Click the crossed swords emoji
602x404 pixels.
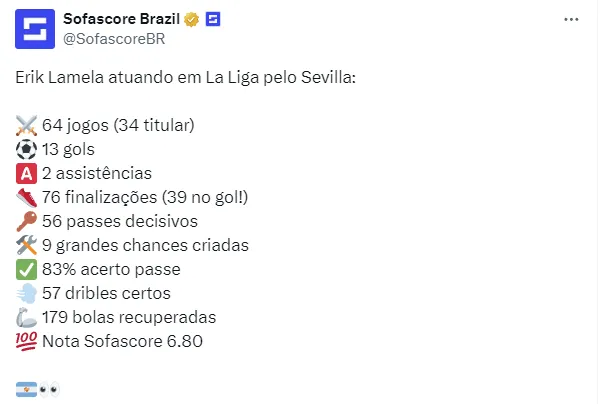[x=27, y=125]
